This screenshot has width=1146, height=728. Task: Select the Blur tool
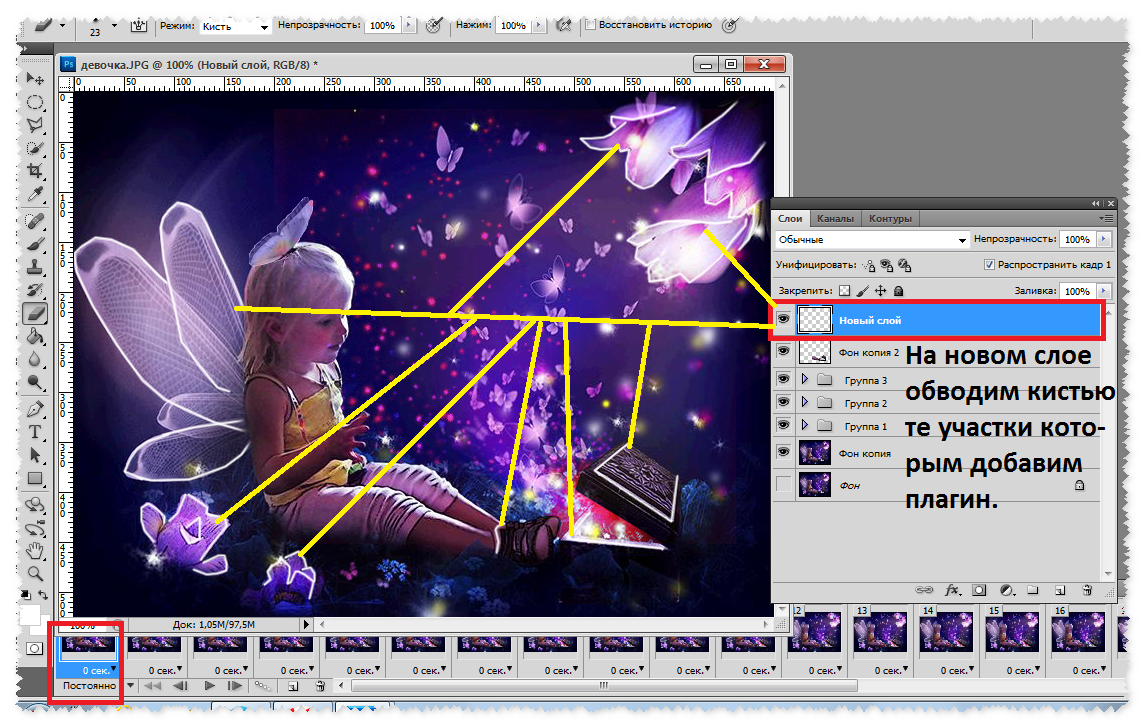pyautogui.click(x=34, y=360)
